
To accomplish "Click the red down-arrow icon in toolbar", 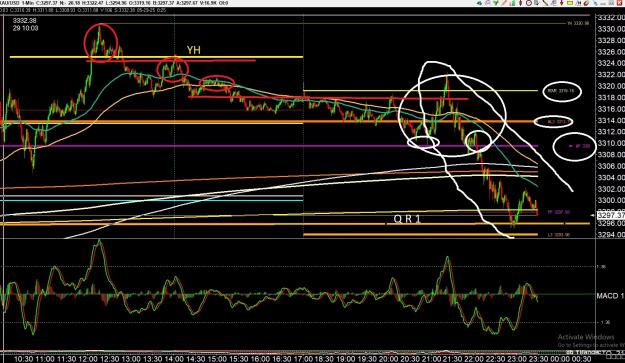I will click(562, 3).
